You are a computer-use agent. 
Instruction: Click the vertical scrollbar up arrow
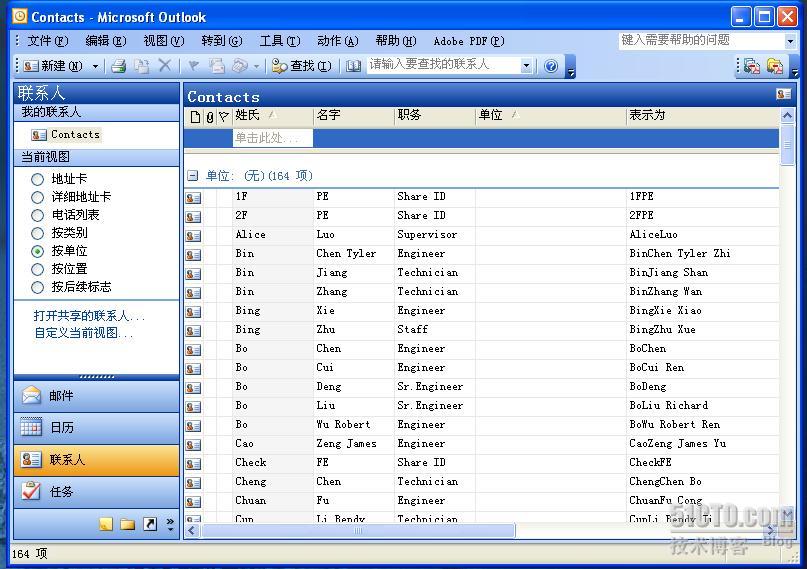[x=787, y=116]
